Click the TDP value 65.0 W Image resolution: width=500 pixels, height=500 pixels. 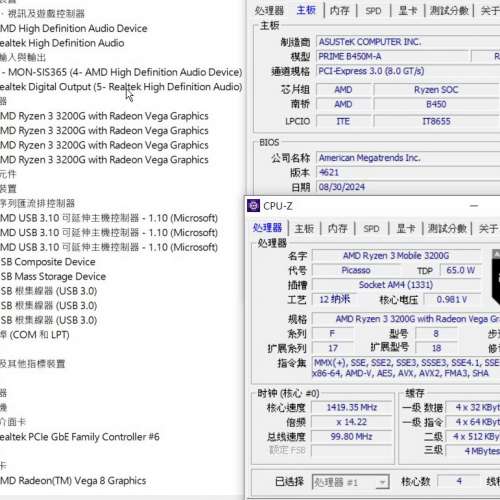[x=460, y=270]
